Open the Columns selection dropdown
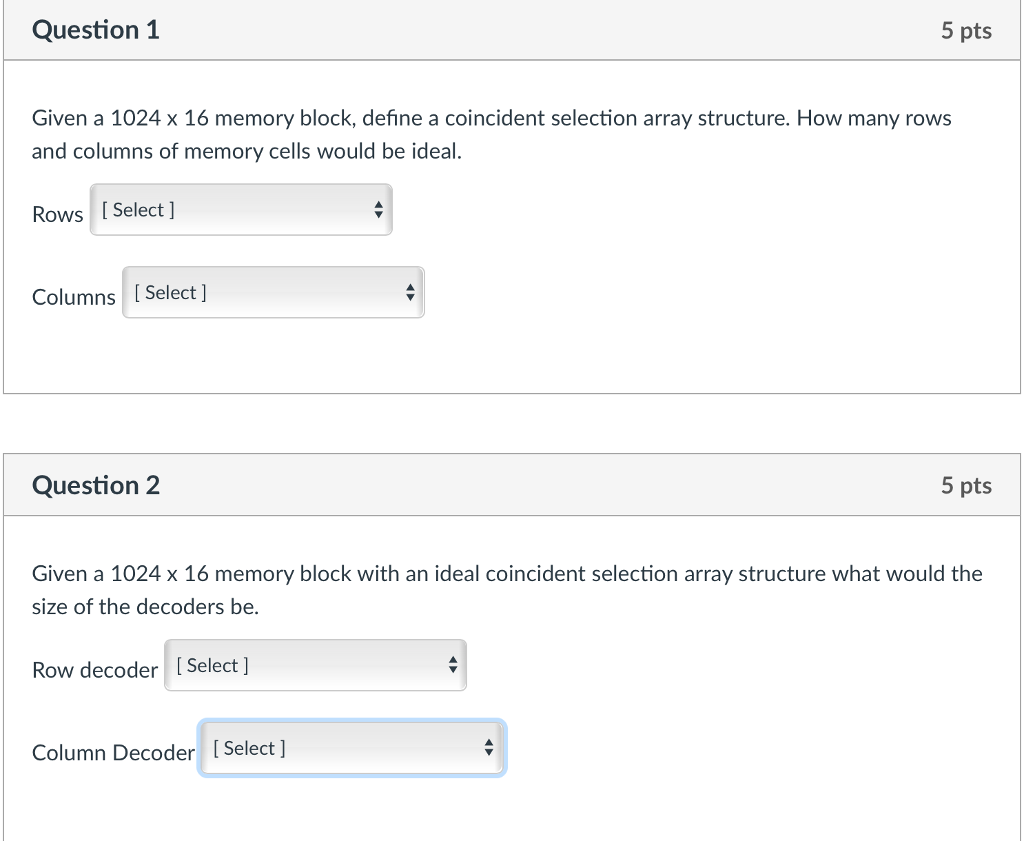1024x841 pixels. click(x=273, y=292)
